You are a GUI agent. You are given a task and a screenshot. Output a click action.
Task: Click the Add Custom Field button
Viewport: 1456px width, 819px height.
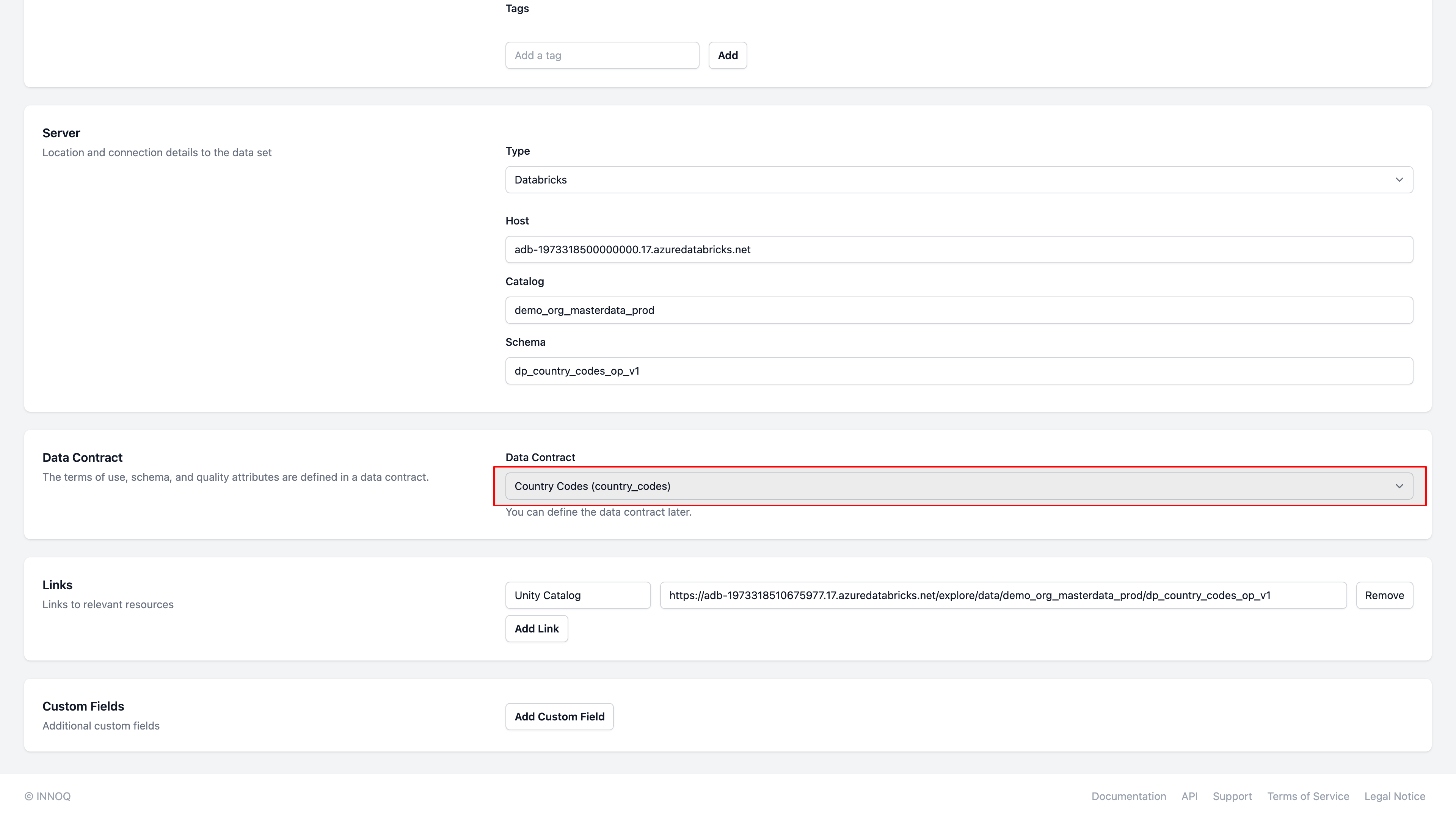point(559,717)
